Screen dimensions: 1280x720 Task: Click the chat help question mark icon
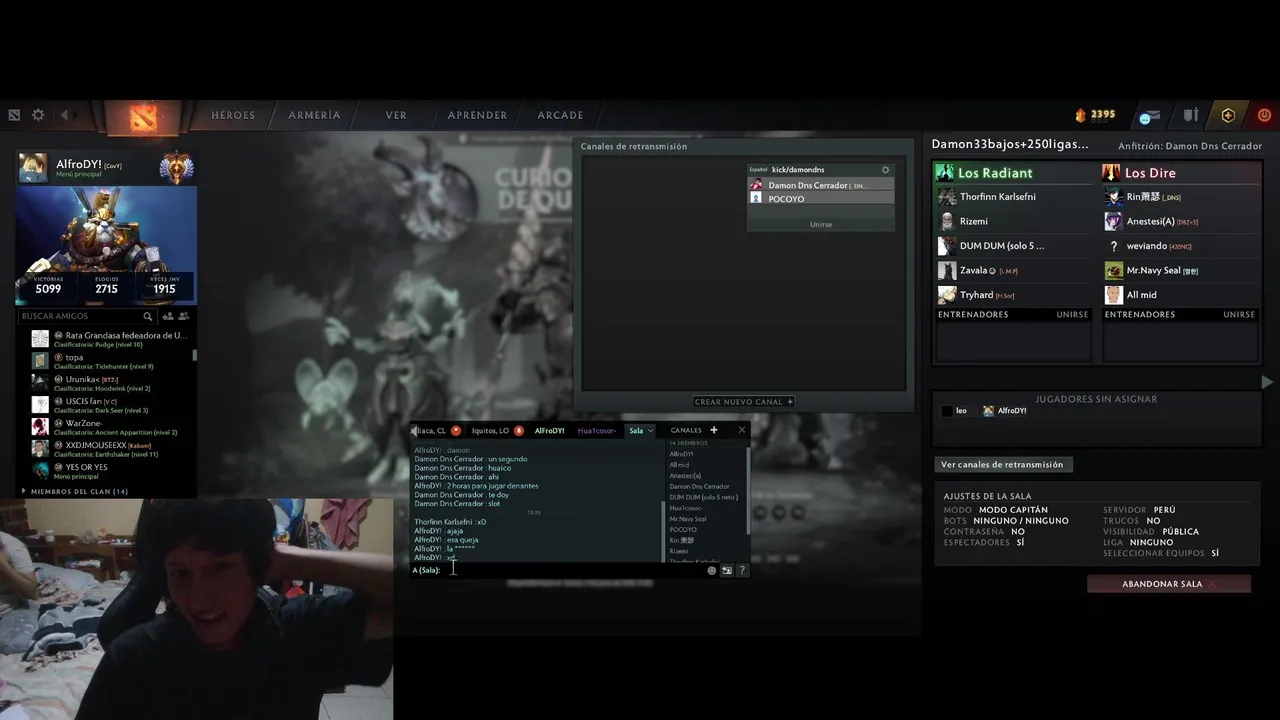pos(742,570)
